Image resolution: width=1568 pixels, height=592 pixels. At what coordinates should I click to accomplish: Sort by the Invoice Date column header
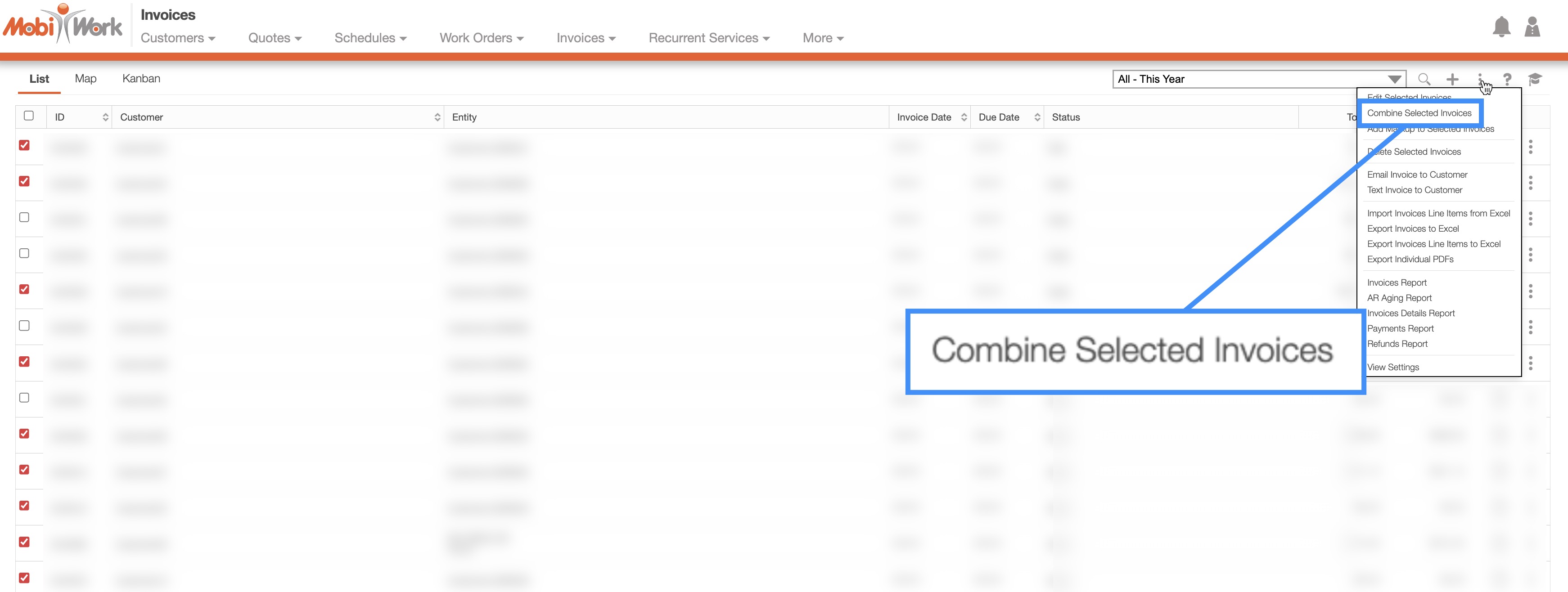[924, 117]
